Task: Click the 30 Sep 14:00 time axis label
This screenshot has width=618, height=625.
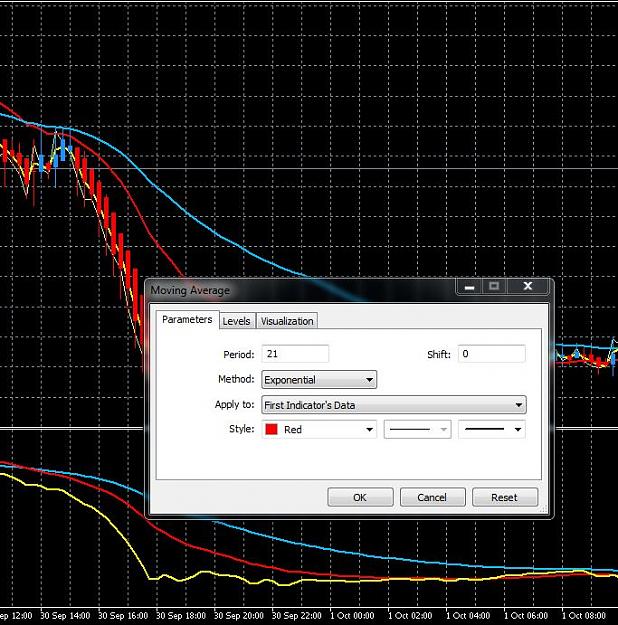Action: coord(65,616)
